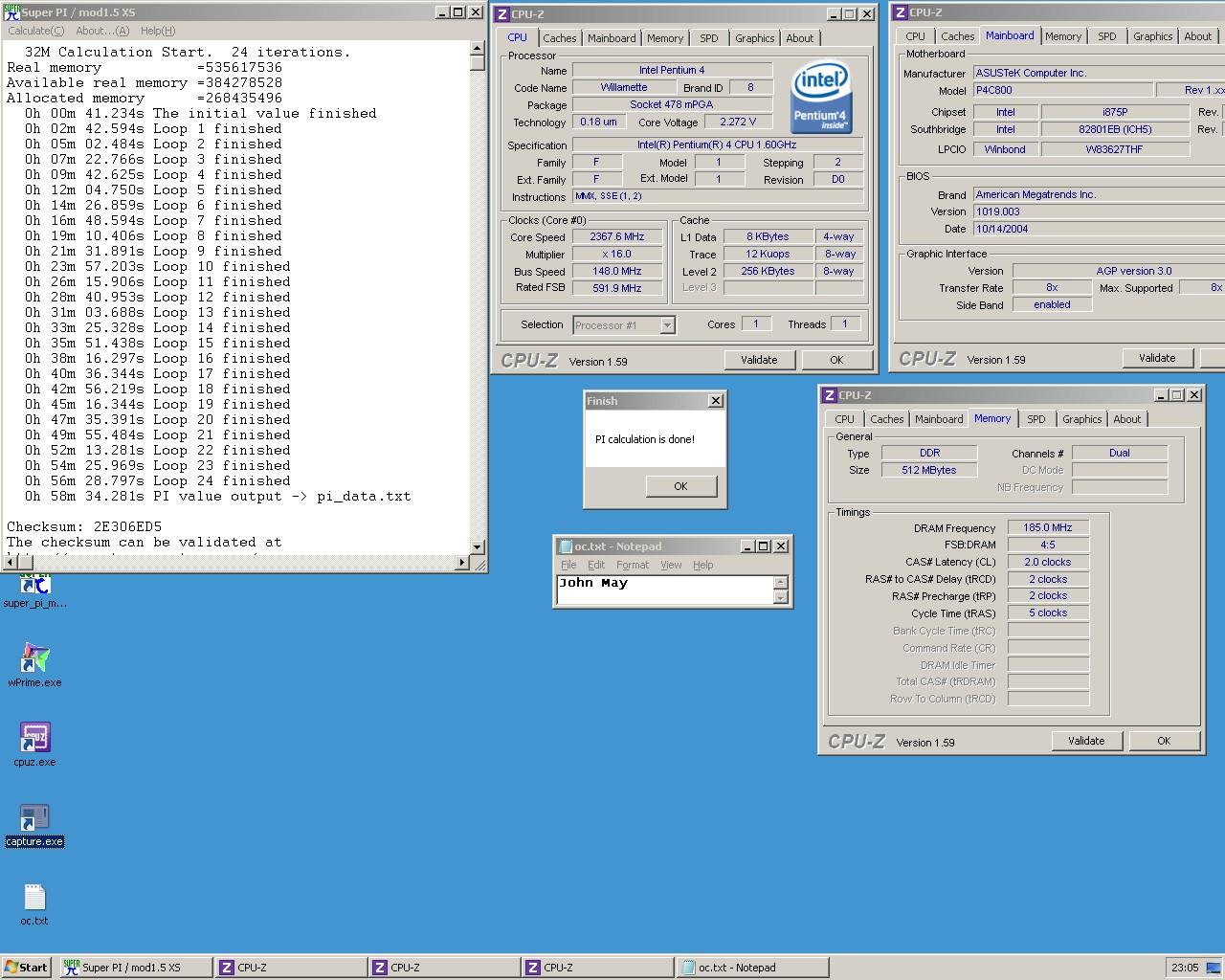Switch to Memory tab in CPU window

coord(665,38)
